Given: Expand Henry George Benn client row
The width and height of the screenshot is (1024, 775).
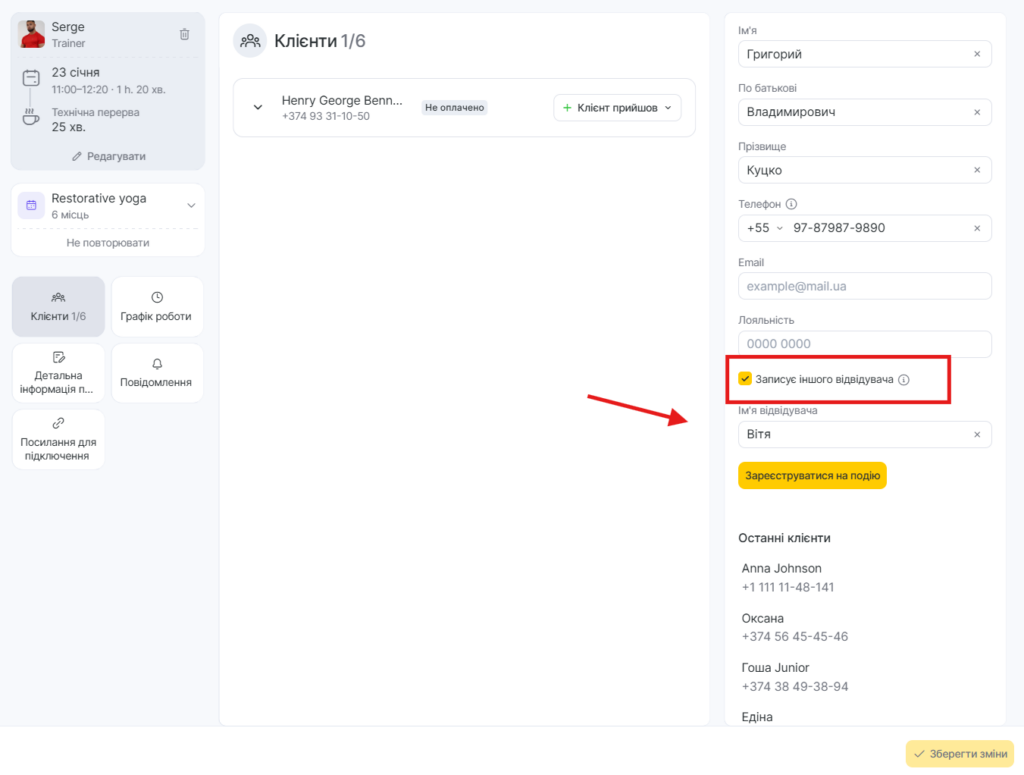Looking at the screenshot, I should (x=258, y=107).
